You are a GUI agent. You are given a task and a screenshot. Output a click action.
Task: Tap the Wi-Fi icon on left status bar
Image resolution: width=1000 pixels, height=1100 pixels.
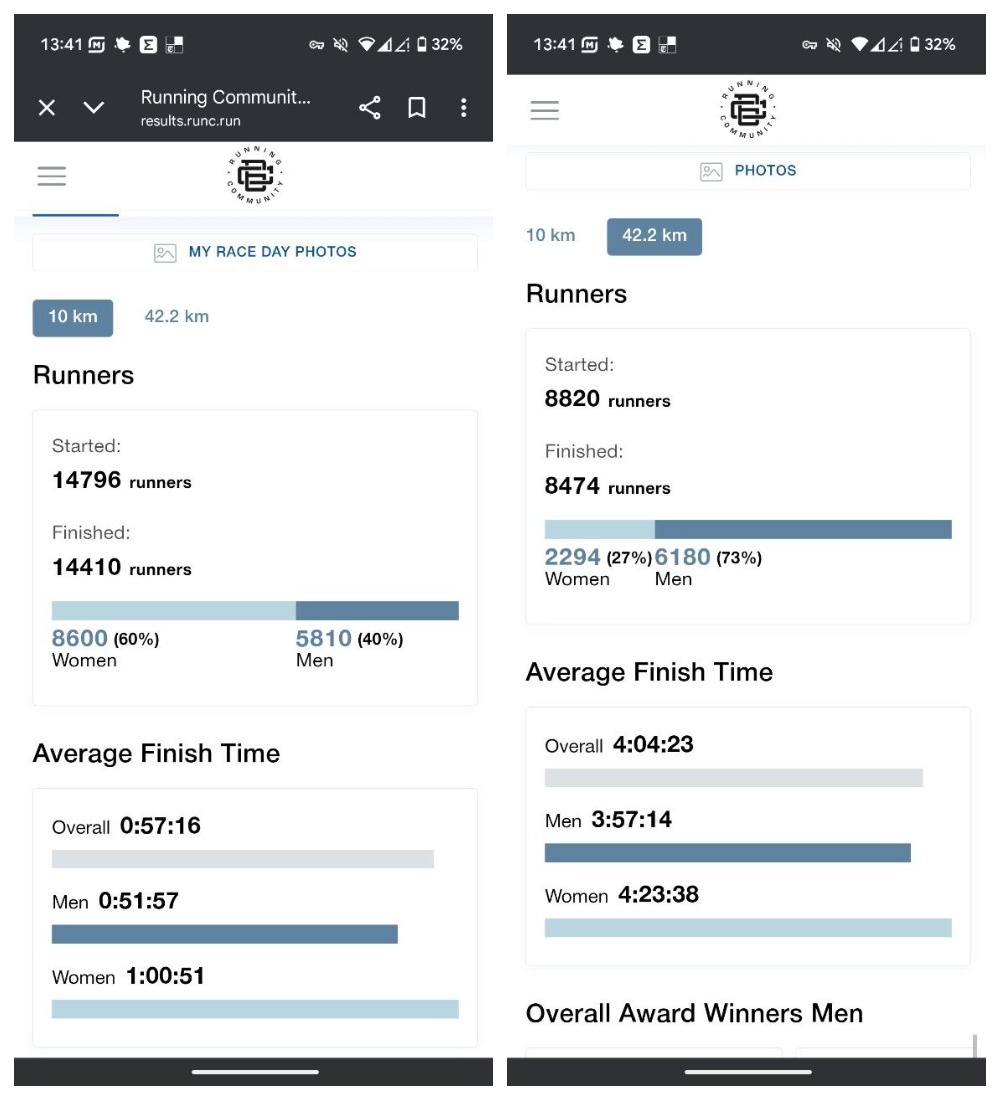pos(366,45)
